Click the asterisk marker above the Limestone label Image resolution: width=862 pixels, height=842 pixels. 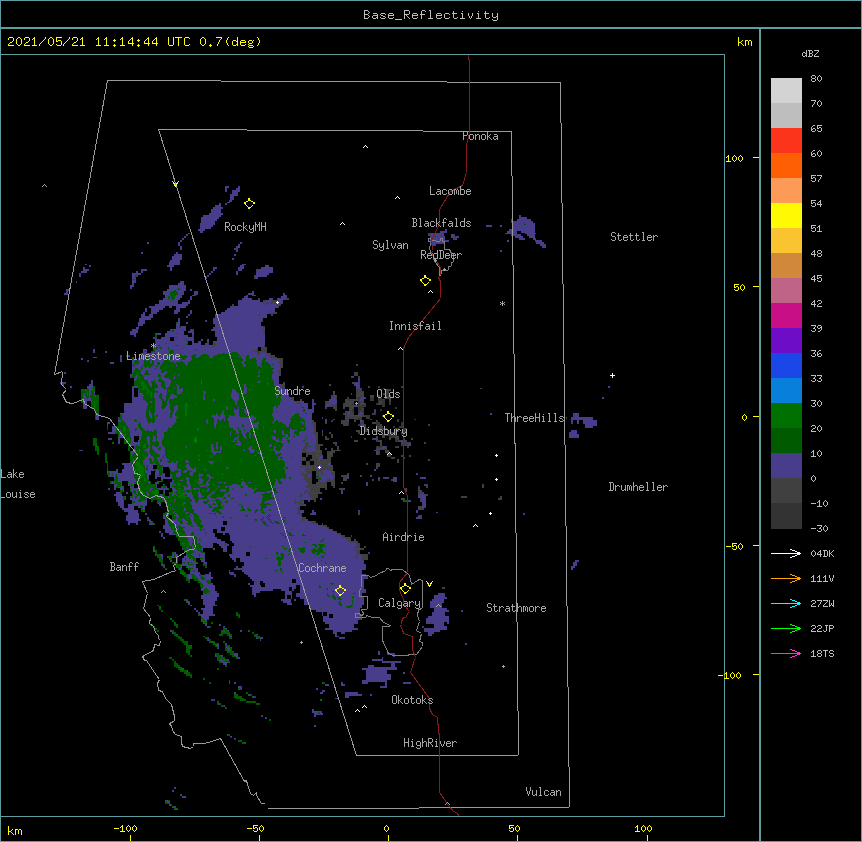pos(153,346)
